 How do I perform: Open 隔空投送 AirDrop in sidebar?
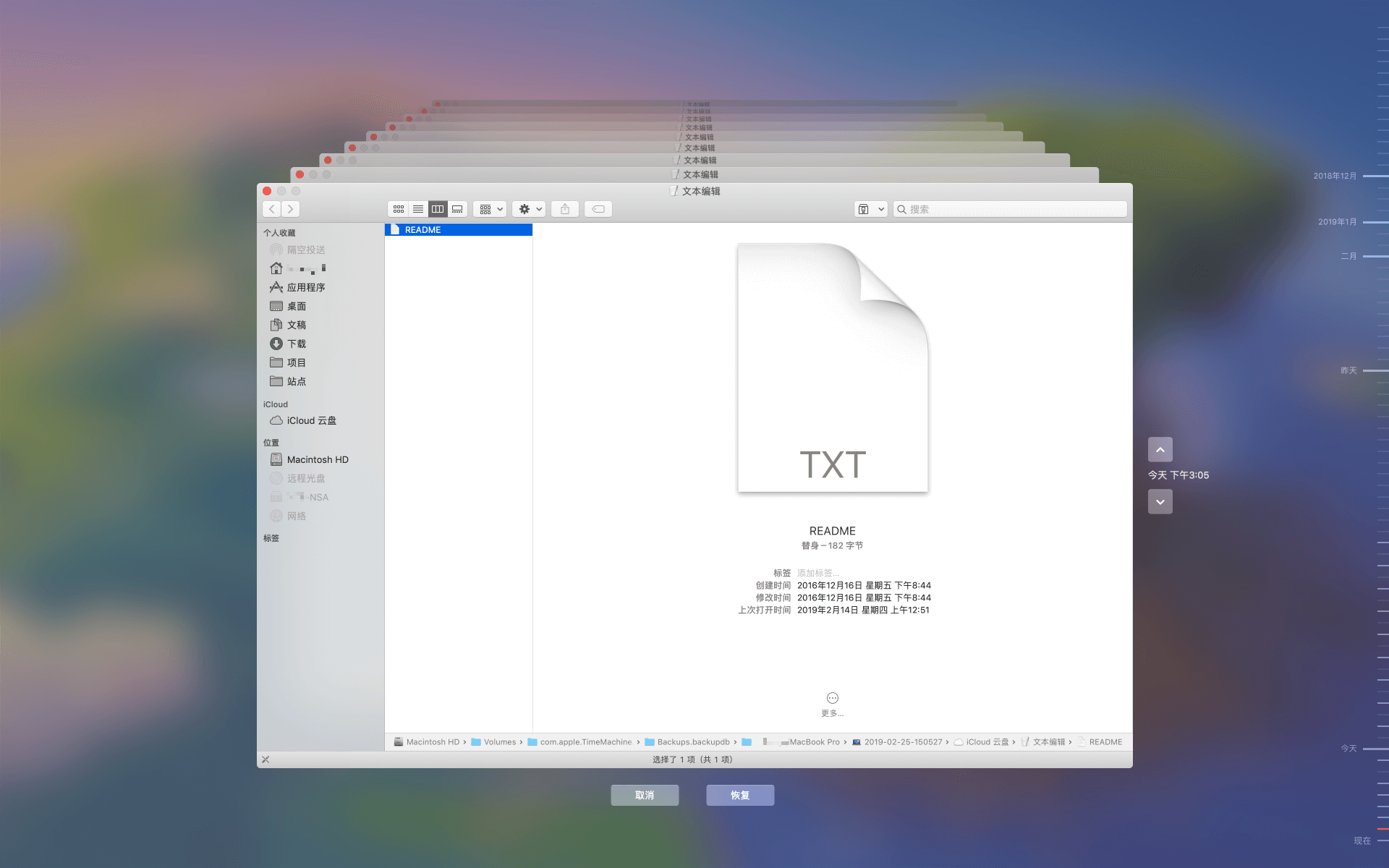(297, 250)
